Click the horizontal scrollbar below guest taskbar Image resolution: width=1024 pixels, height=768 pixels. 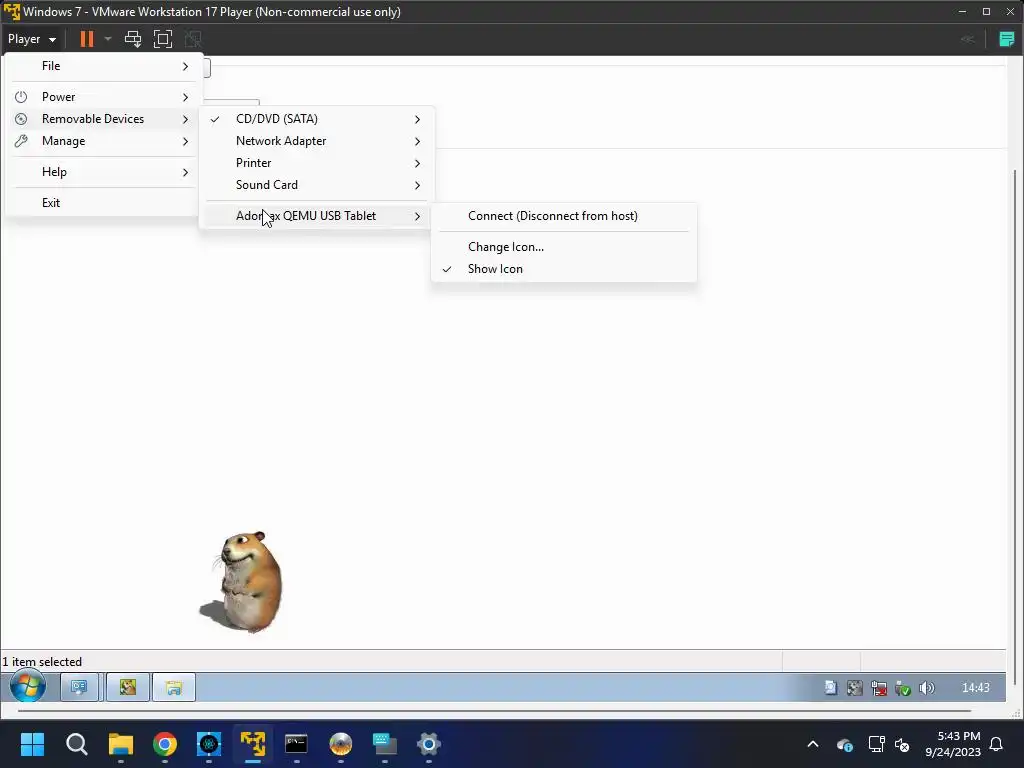click(494, 711)
